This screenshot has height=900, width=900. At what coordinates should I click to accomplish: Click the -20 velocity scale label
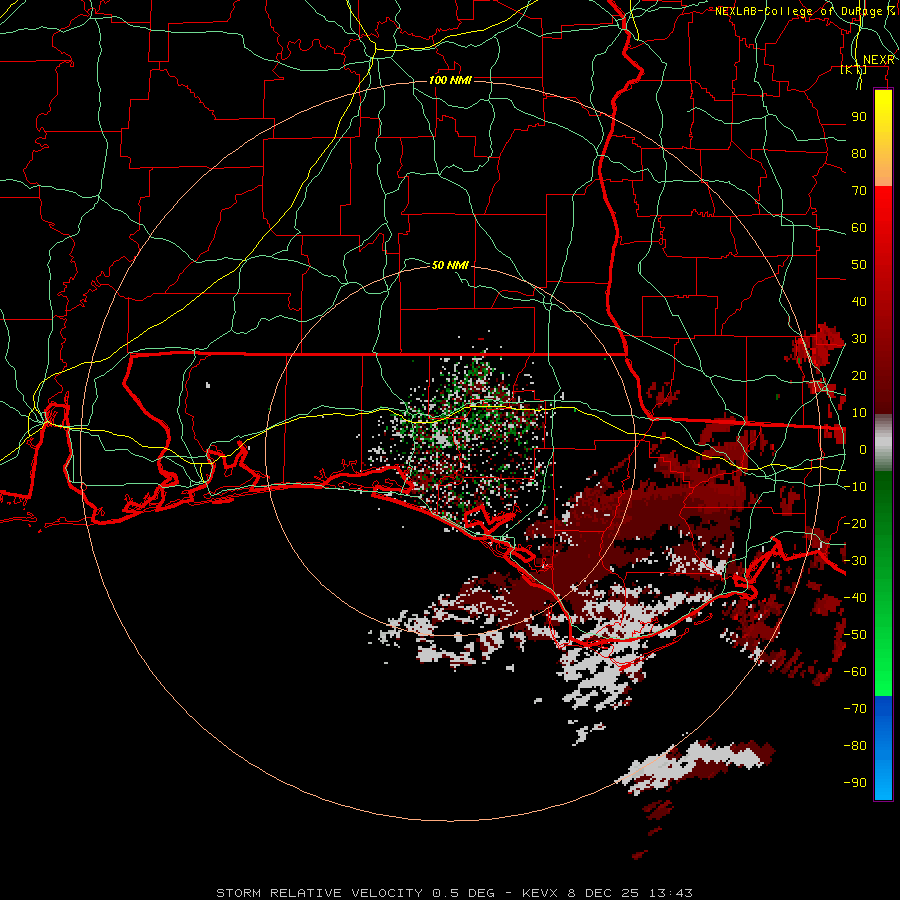[x=855, y=524]
